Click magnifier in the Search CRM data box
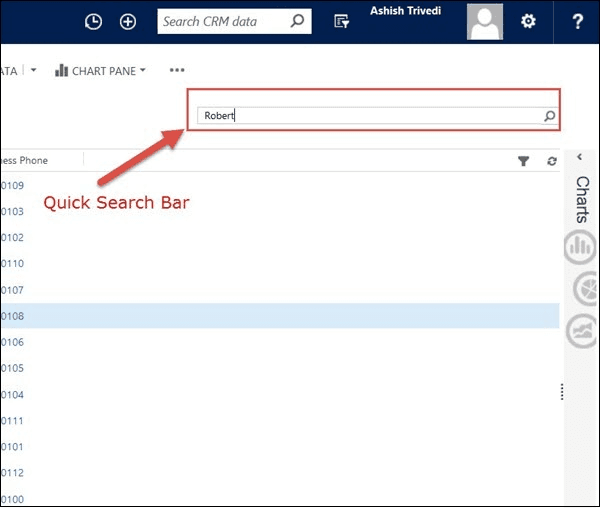Screen dimensions: 600x508 (297, 21)
